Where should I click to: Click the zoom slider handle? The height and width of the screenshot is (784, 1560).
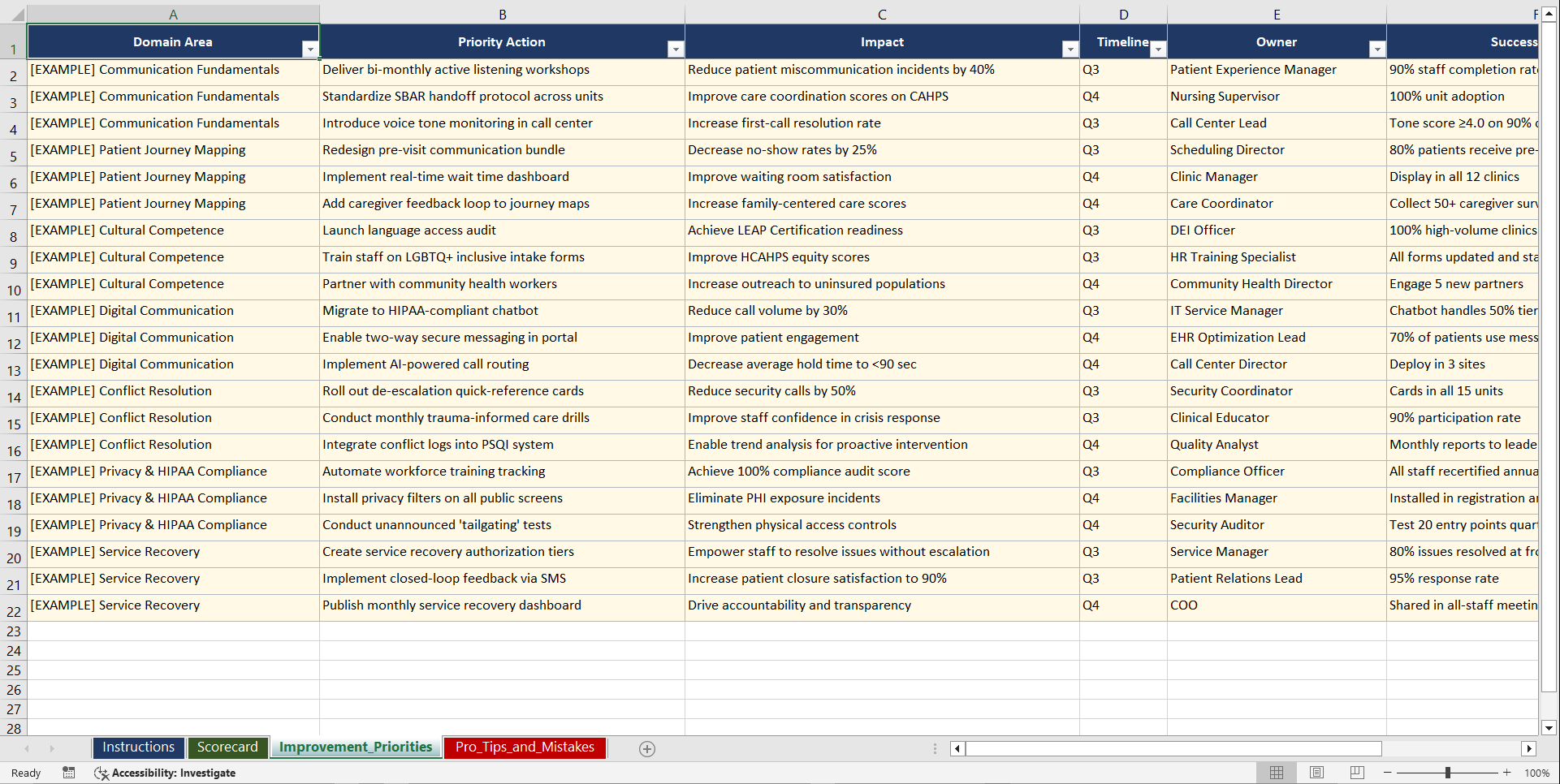point(1447,773)
